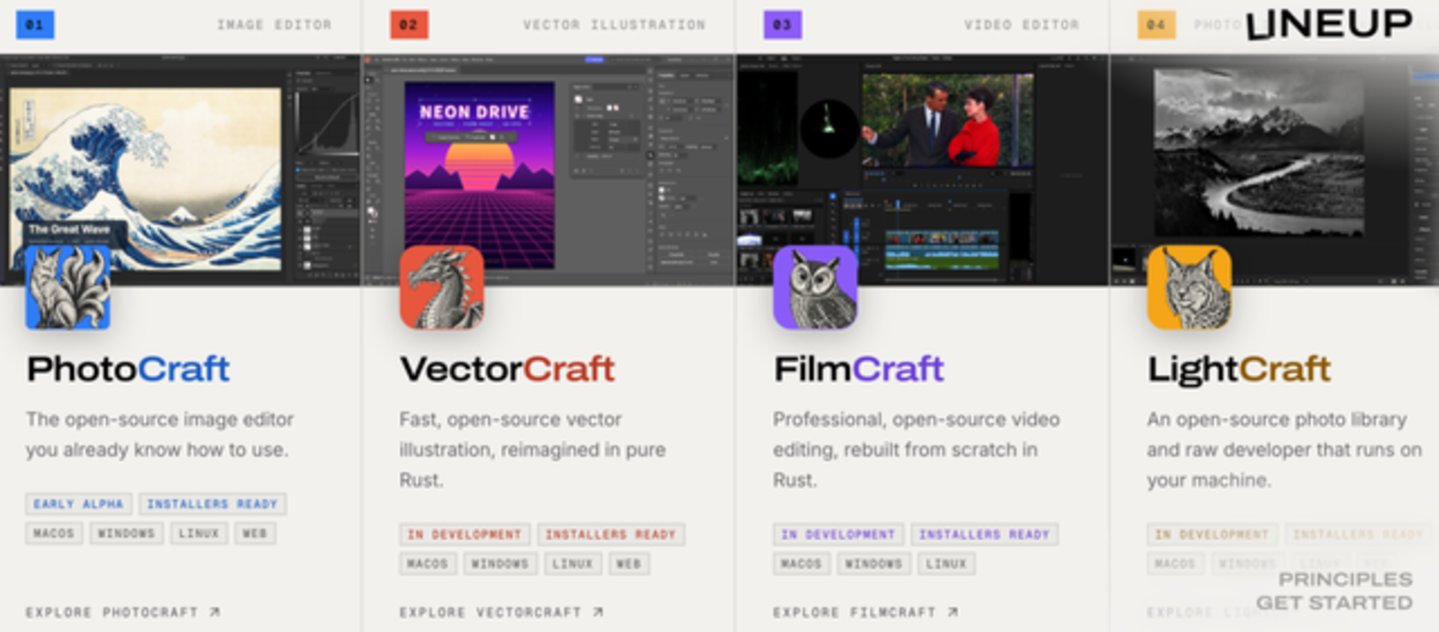1439x632 pixels.
Task: Click the red 02 number badge
Action: tap(409, 25)
